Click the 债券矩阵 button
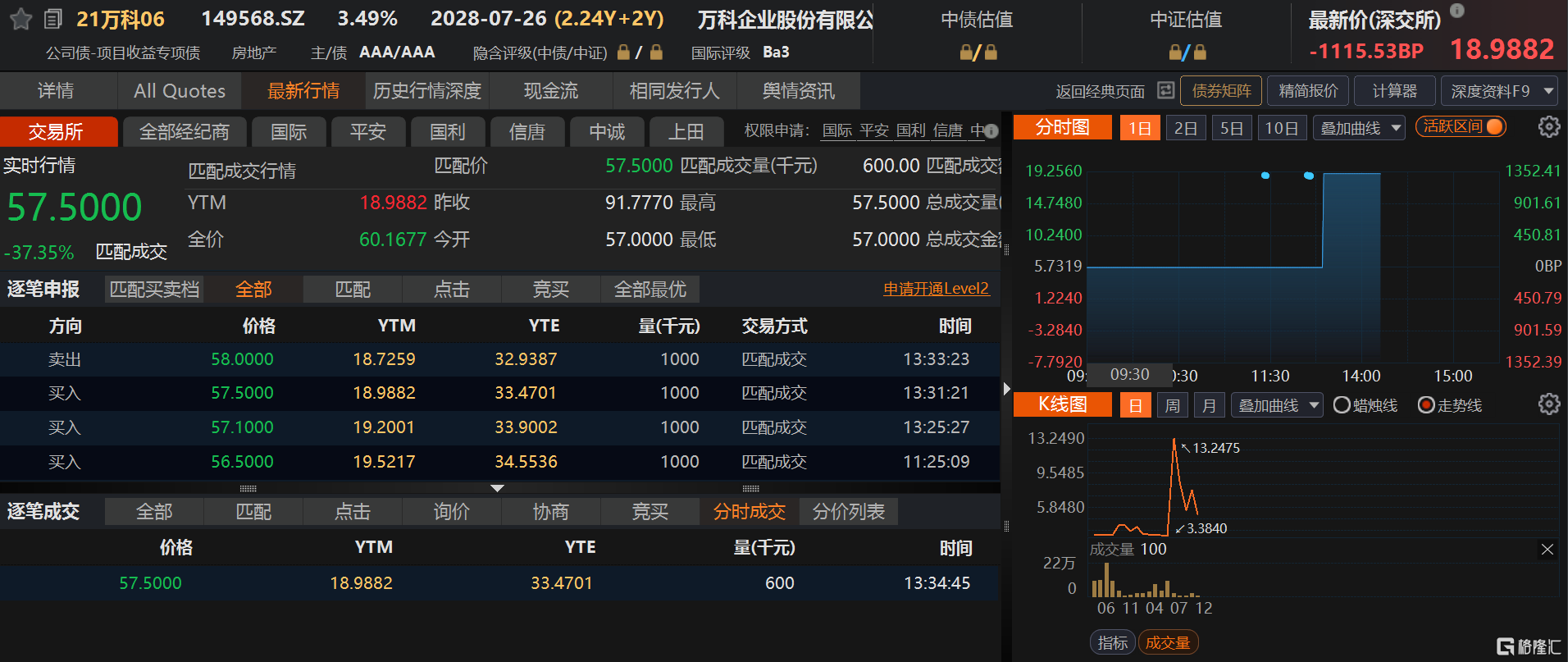 coord(1222,91)
